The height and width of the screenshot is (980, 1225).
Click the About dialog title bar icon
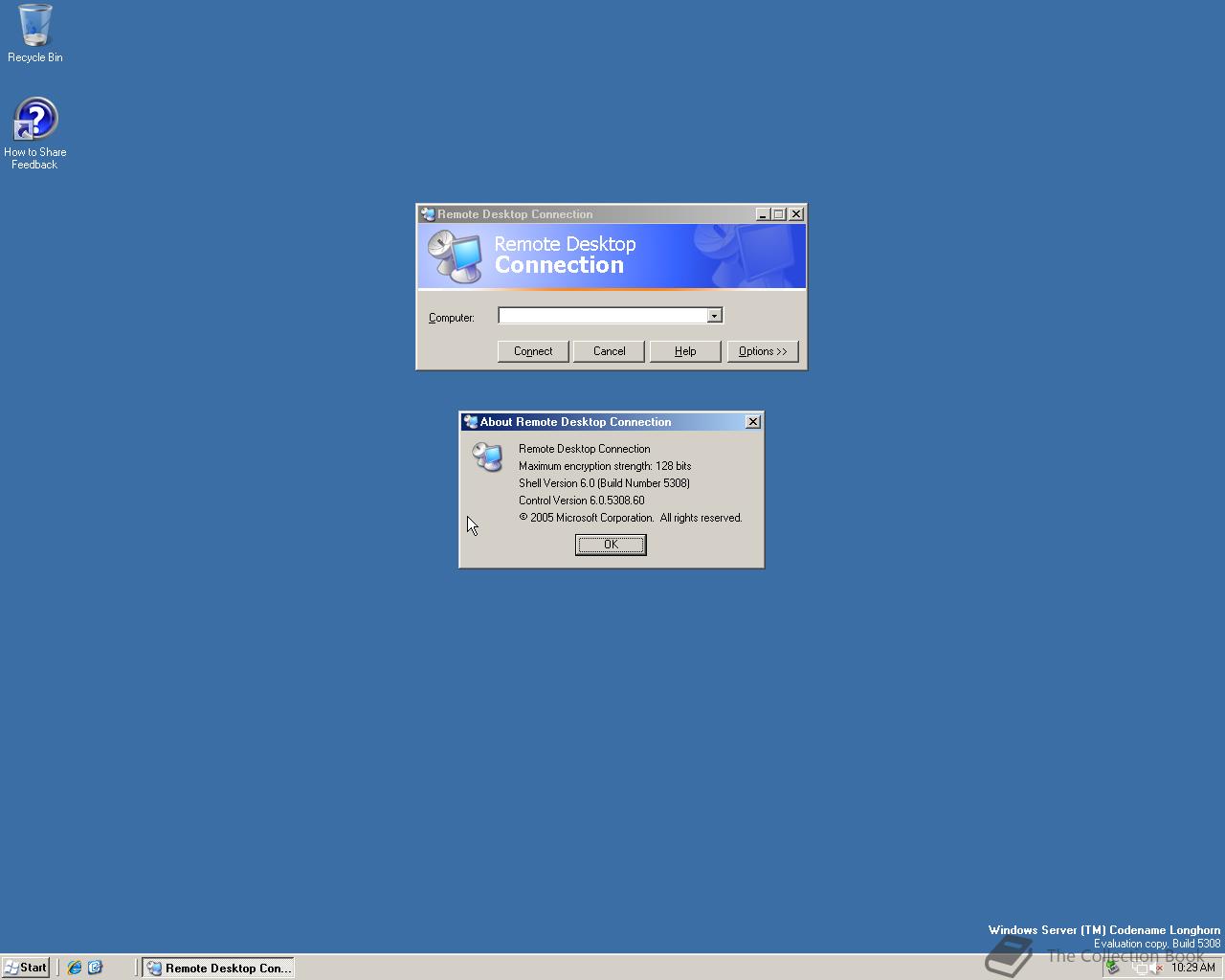point(470,422)
